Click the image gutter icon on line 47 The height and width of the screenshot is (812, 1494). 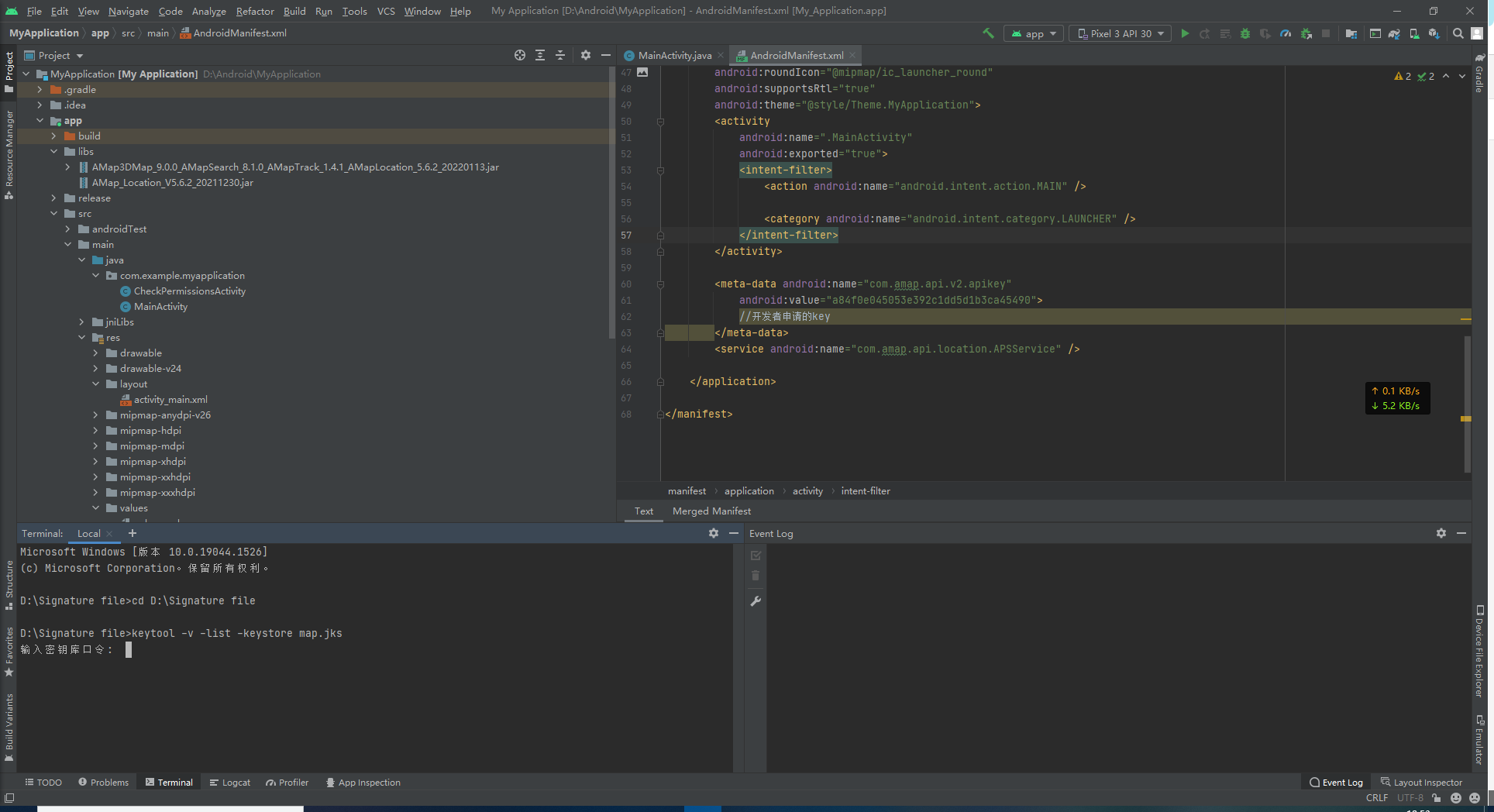click(x=642, y=72)
